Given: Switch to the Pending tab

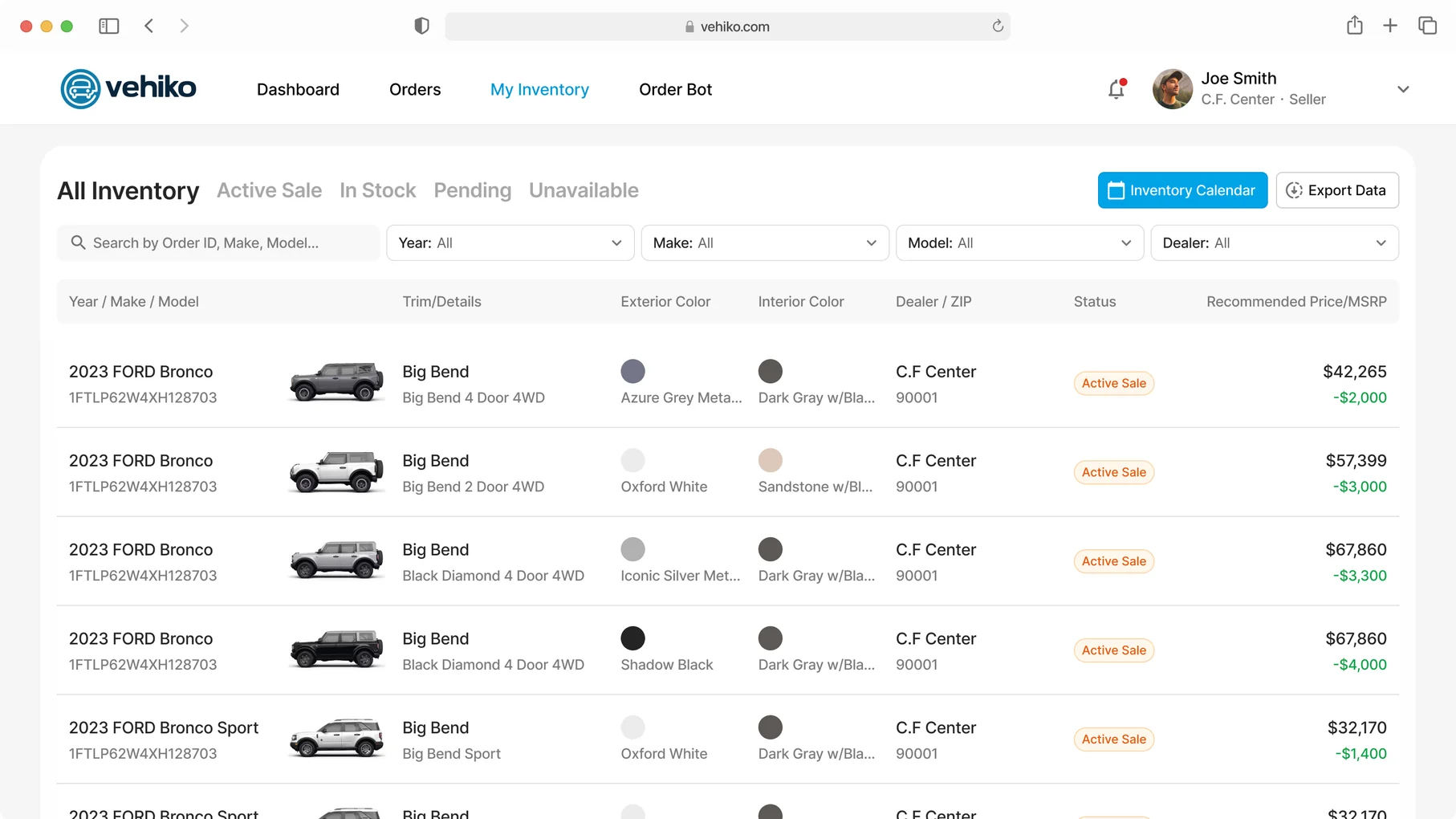Looking at the screenshot, I should coord(472,190).
